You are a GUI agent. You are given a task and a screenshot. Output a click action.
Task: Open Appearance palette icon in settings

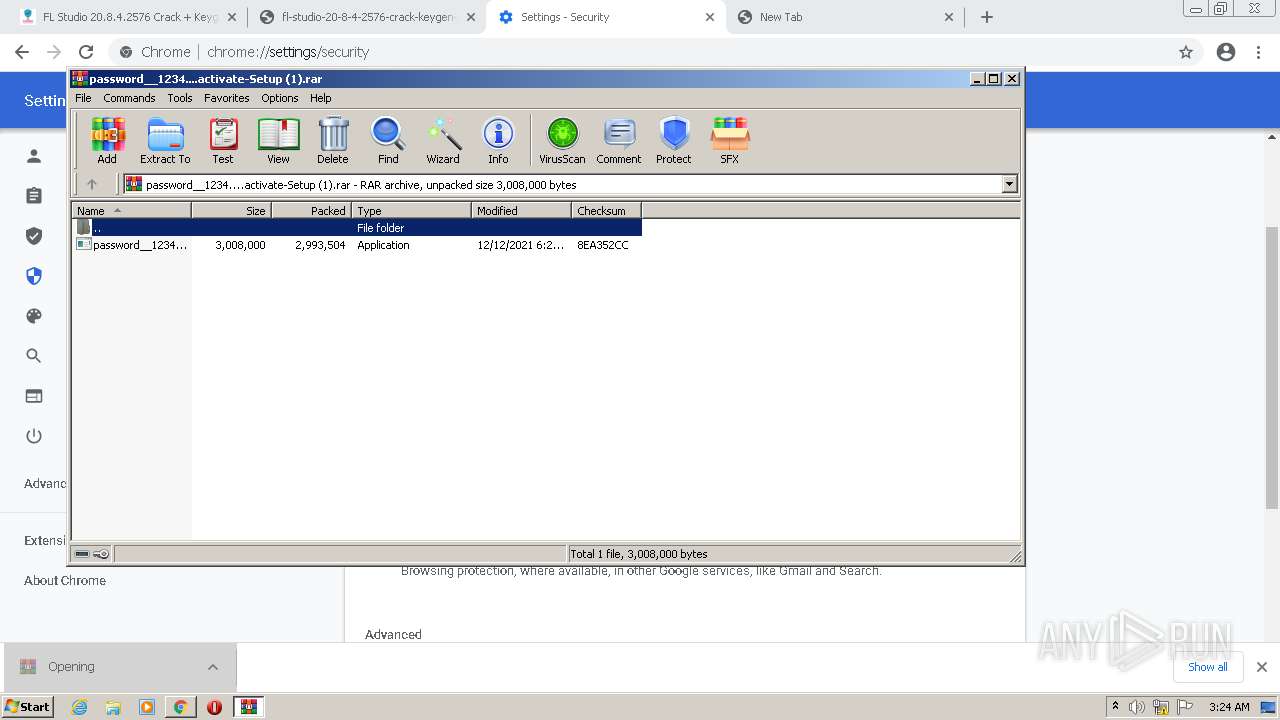34,316
